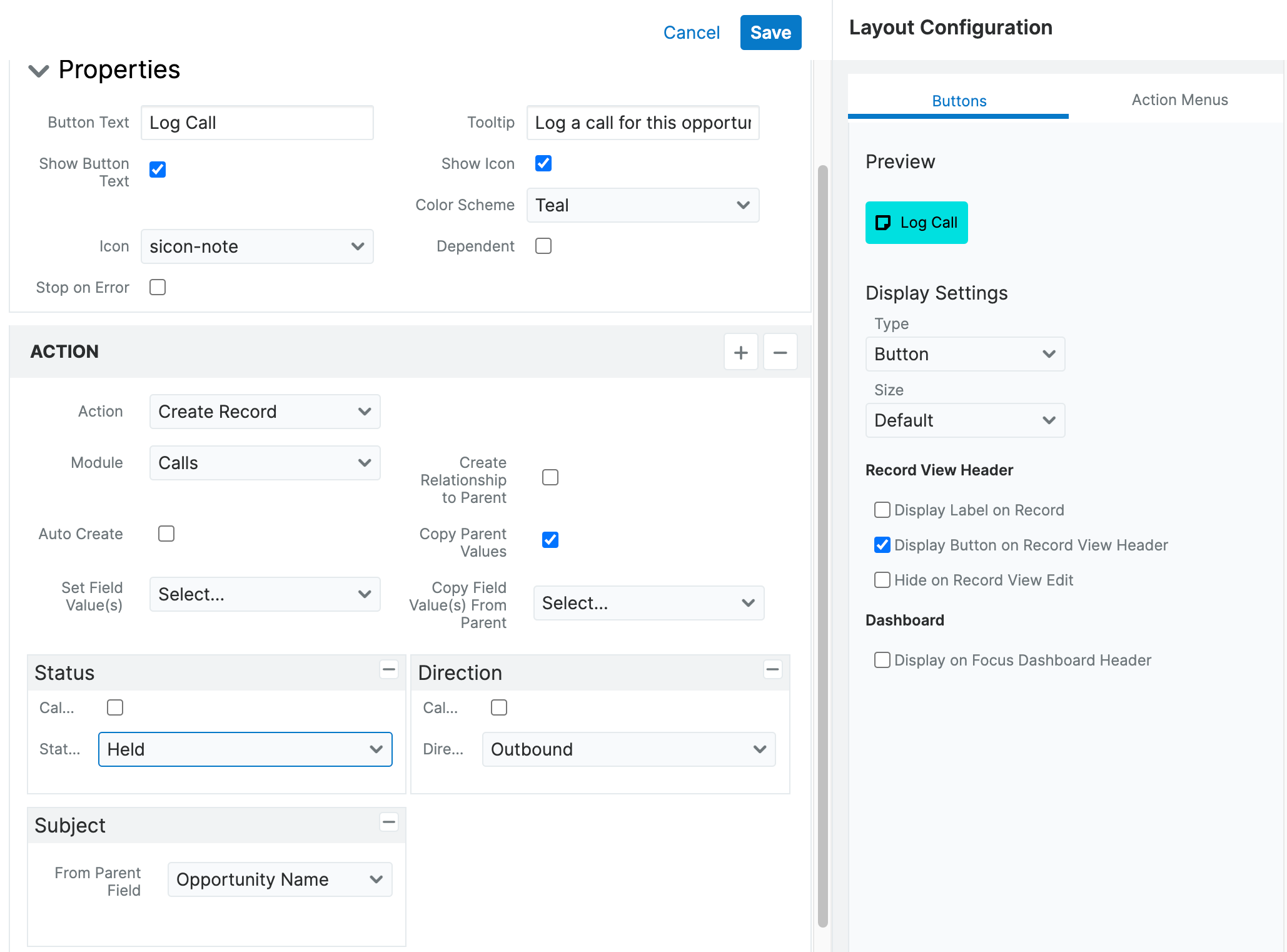Collapse the Status panel with its minus icon
The image size is (1287, 952).
pos(388,669)
